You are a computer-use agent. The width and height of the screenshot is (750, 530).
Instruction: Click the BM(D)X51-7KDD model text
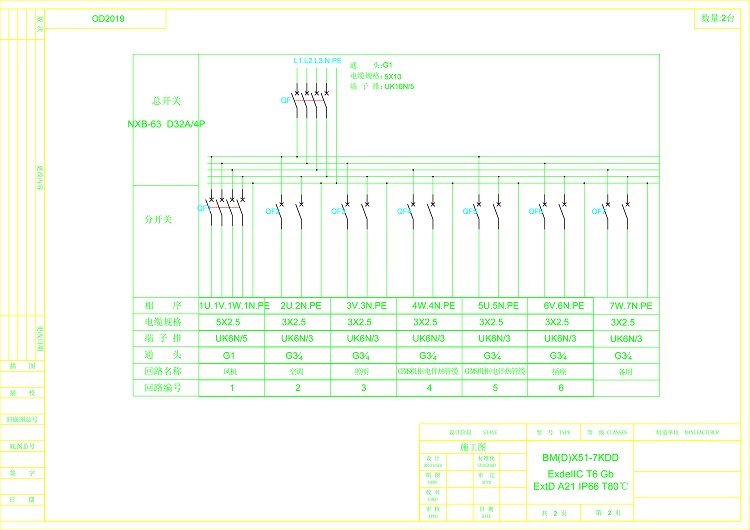[x=580, y=458]
